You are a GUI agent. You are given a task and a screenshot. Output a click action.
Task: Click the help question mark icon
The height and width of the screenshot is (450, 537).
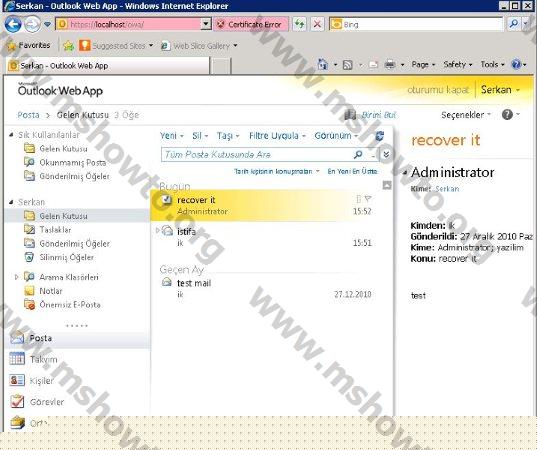507,115
